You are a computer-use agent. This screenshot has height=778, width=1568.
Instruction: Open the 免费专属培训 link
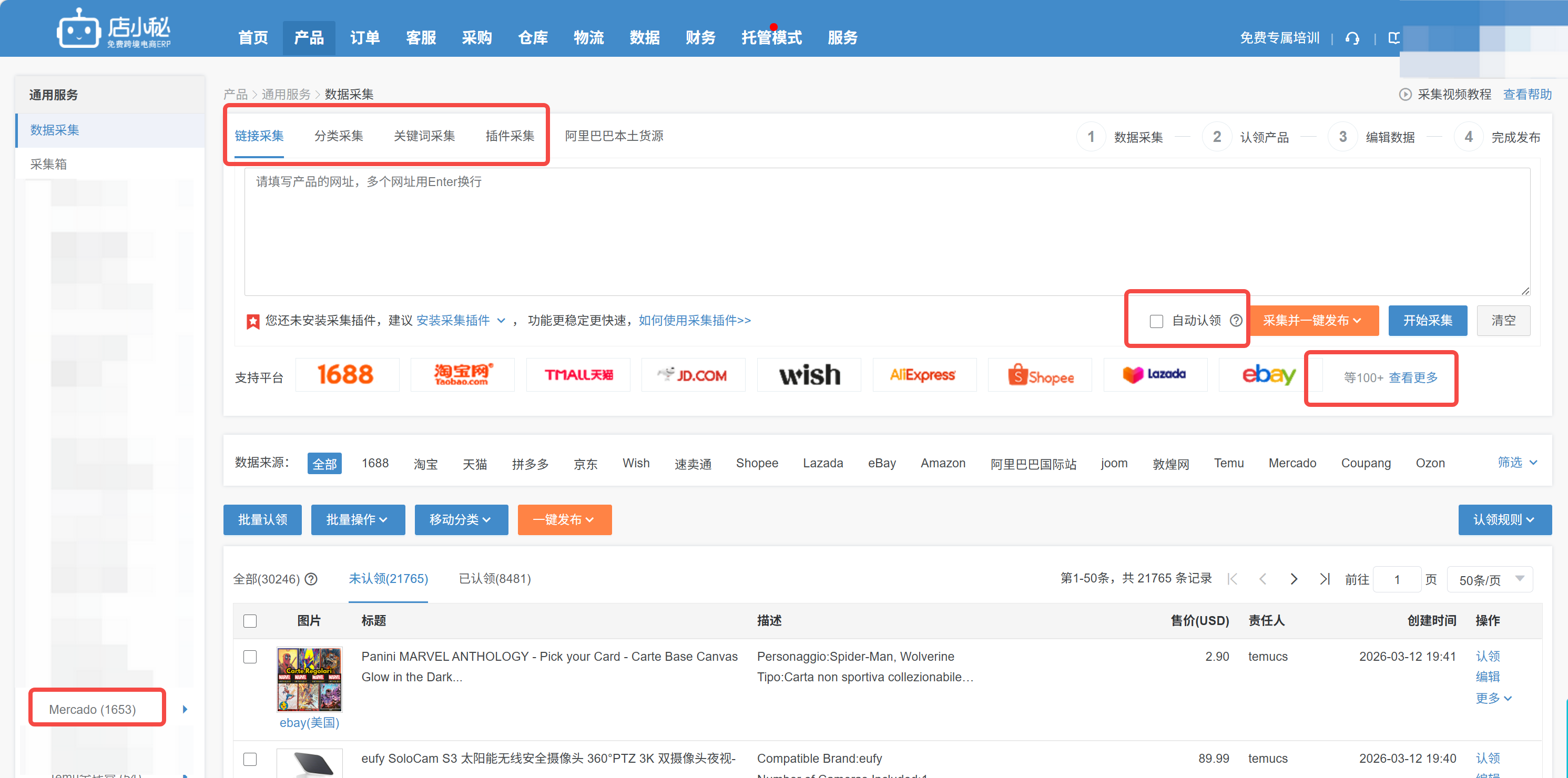(x=1279, y=38)
